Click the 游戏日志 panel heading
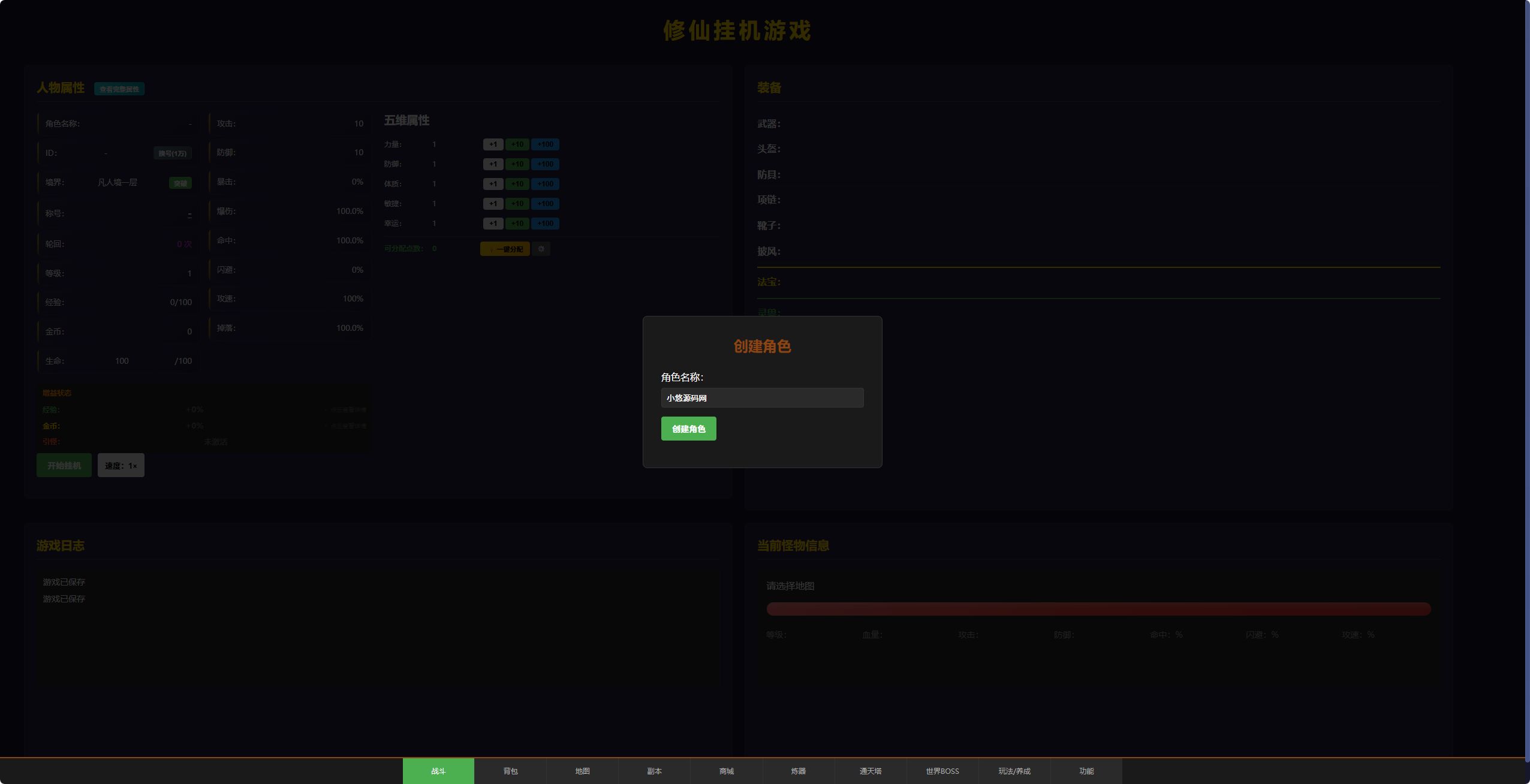 click(x=60, y=545)
